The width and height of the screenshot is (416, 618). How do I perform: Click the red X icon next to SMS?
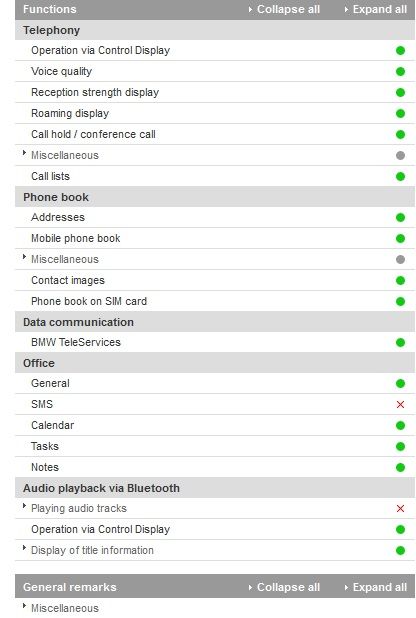point(400,404)
